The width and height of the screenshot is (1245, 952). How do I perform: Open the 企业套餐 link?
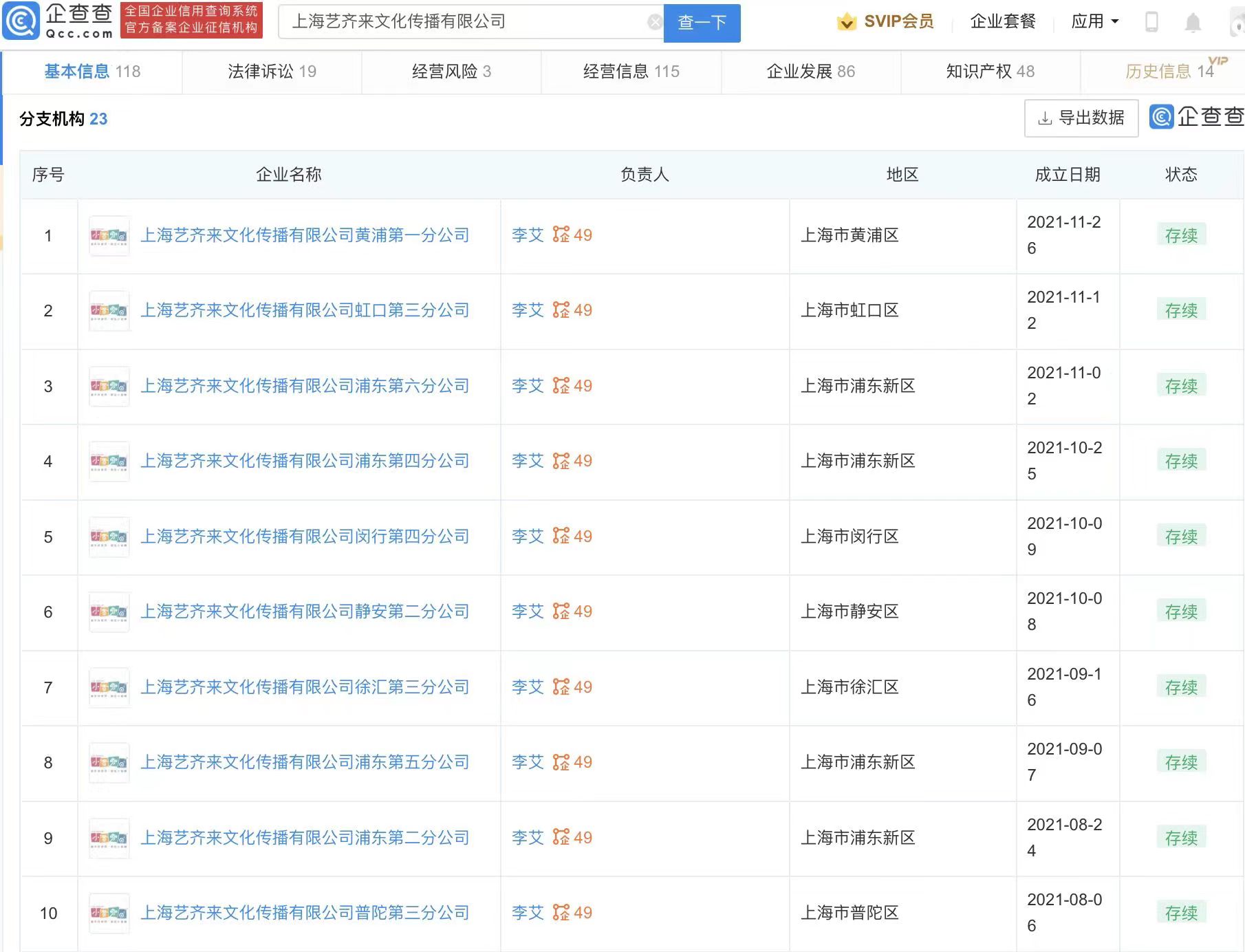click(x=1002, y=21)
